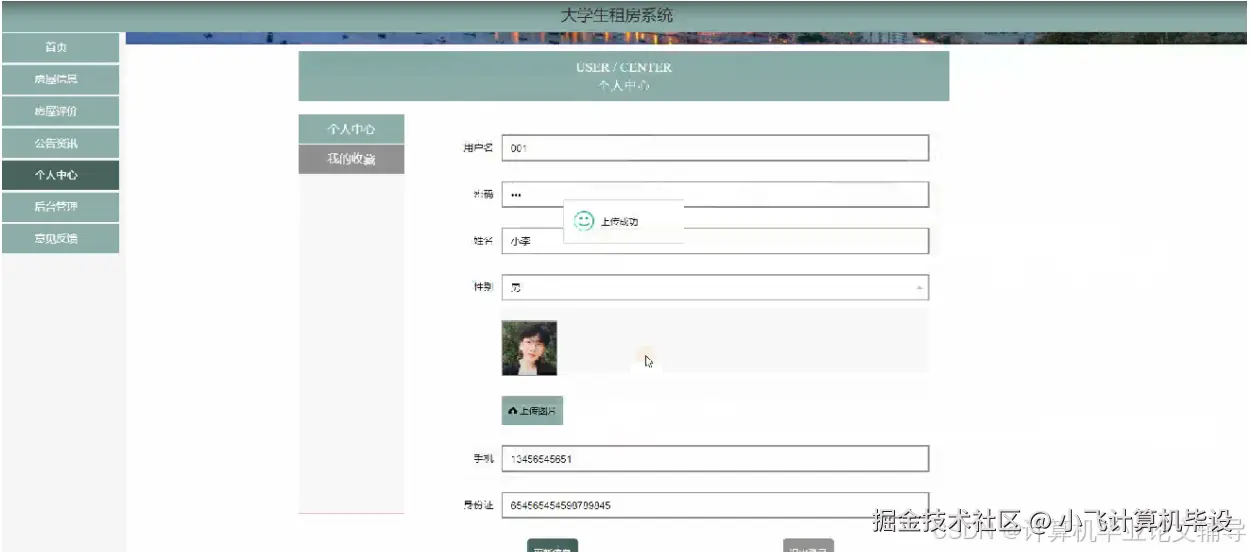
Task: Open the 房屋信息 sidebar menu item
Action: pos(60,79)
